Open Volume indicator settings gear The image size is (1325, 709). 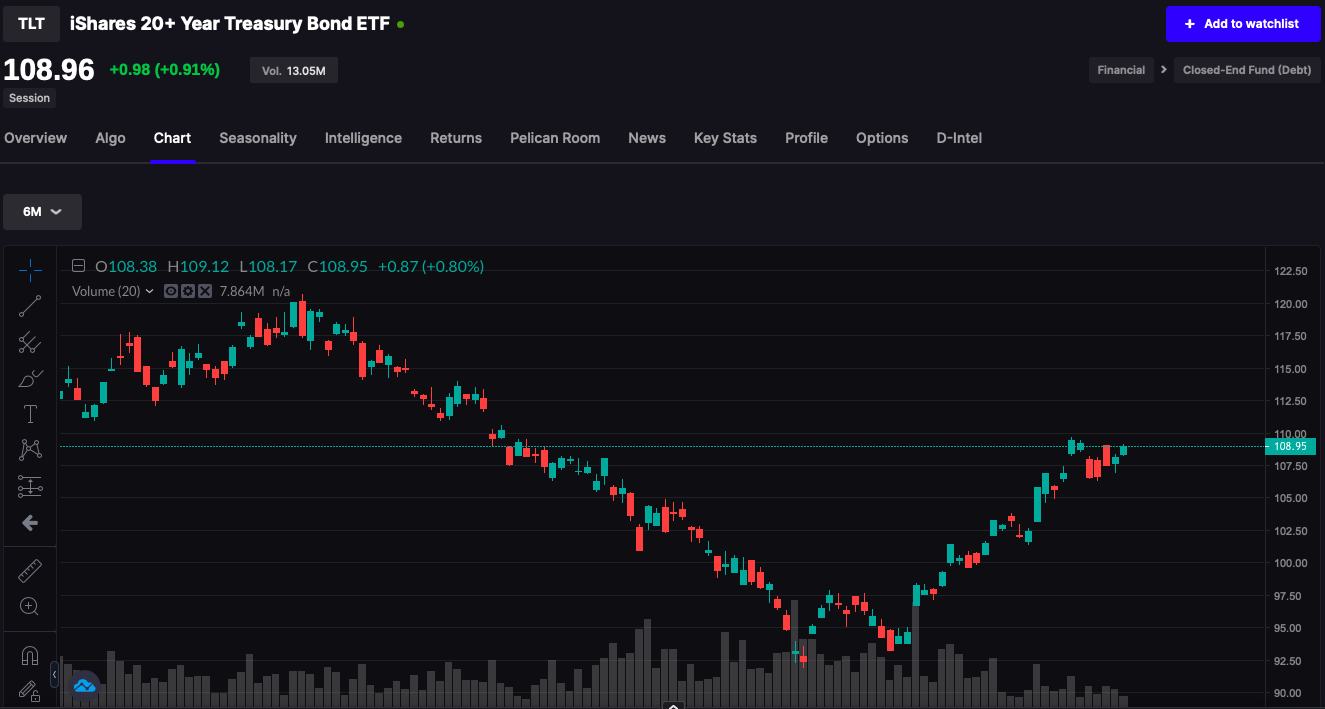click(x=188, y=291)
